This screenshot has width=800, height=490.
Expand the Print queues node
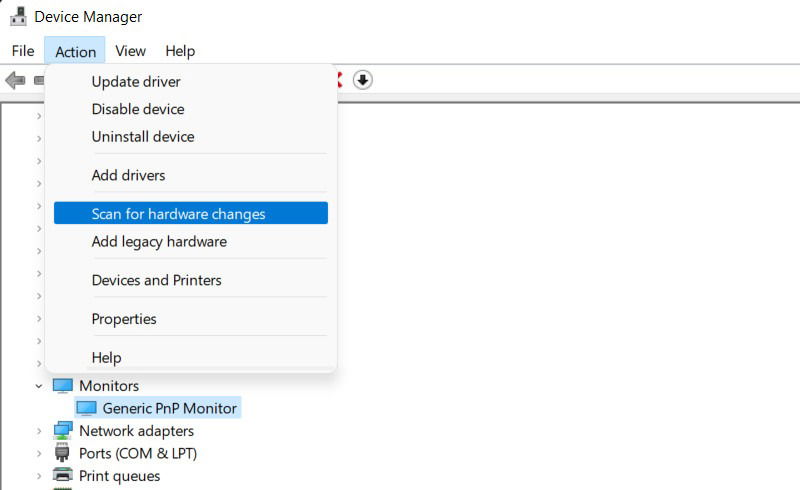[x=39, y=476]
